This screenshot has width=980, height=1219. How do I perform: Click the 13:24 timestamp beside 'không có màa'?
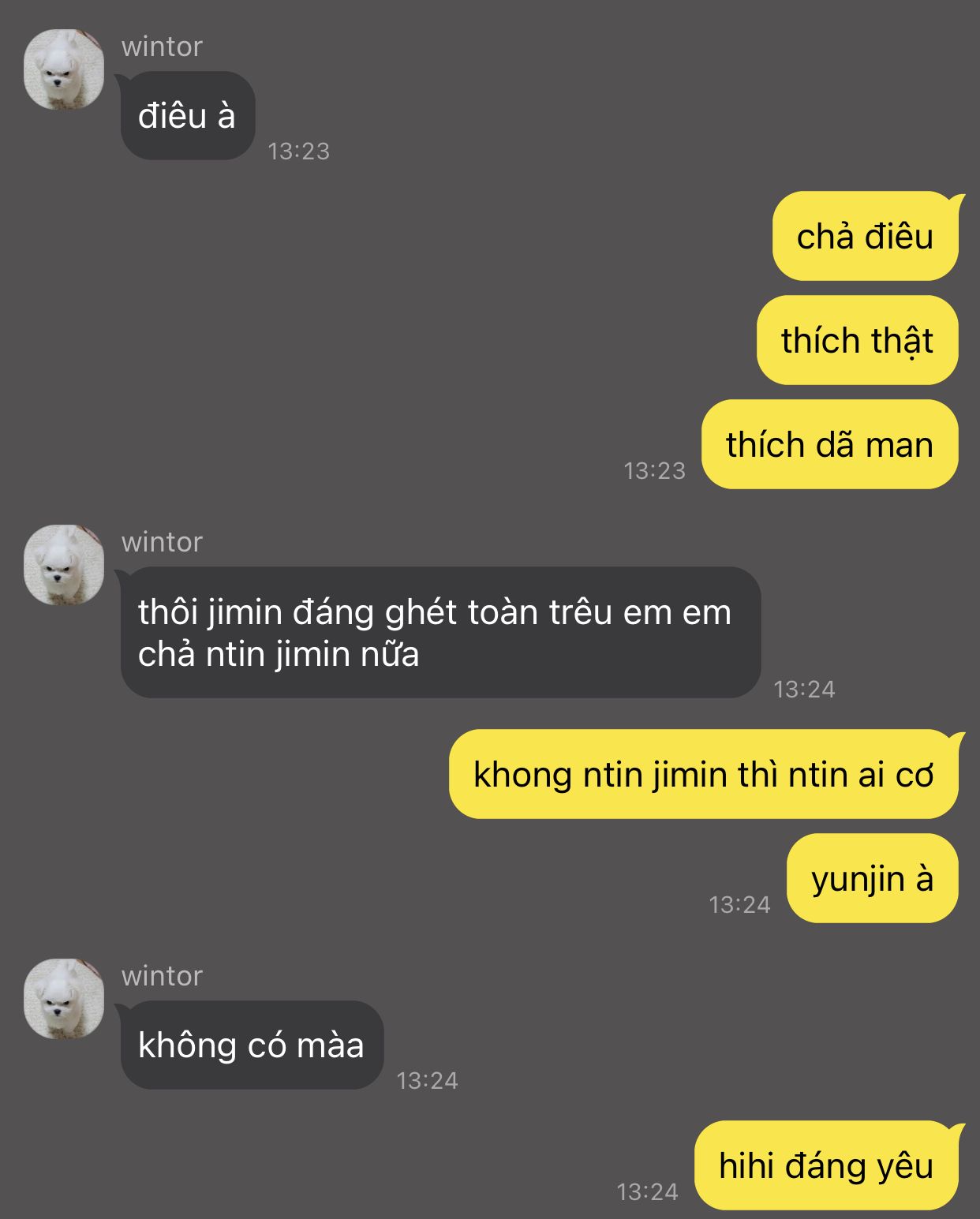(427, 1080)
